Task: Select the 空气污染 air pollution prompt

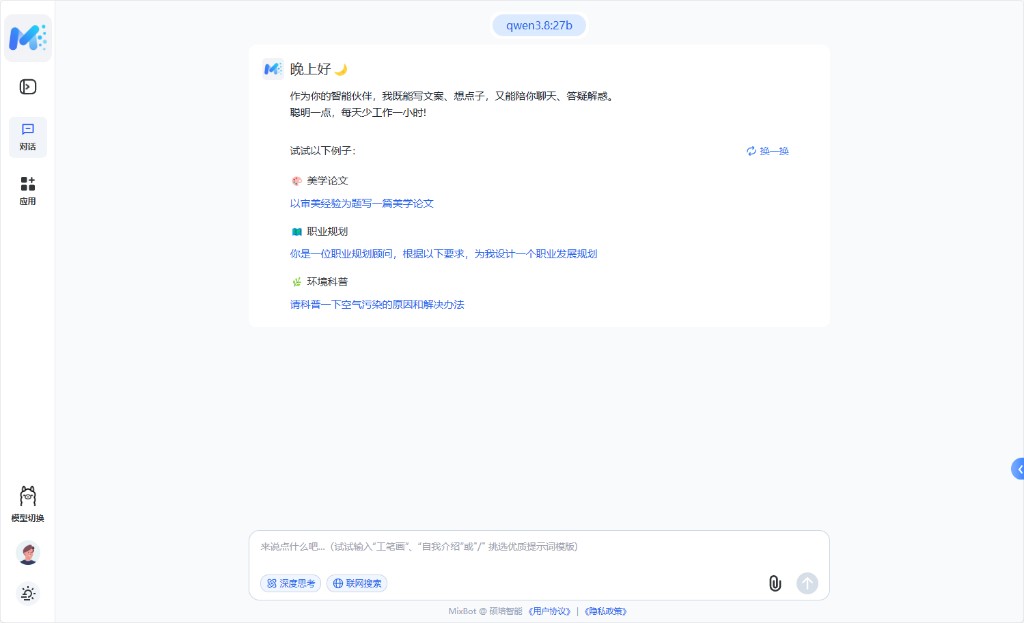Action: point(377,304)
